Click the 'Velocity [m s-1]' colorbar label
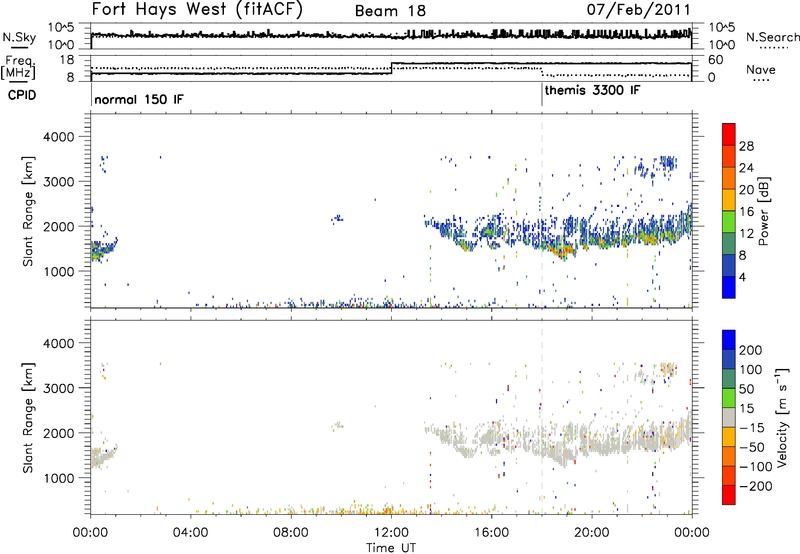Screen dimensions: 800x554 (x=782, y=417)
